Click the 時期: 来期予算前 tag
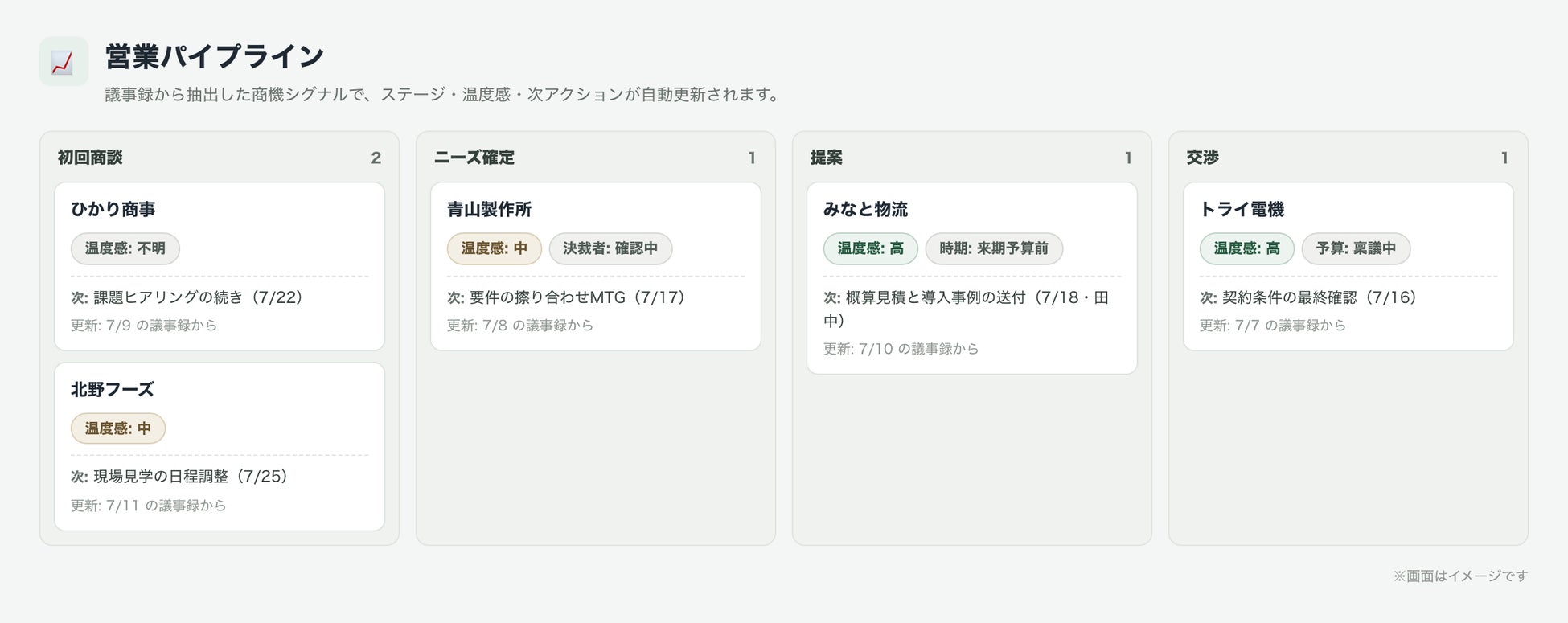 pos(994,248)
